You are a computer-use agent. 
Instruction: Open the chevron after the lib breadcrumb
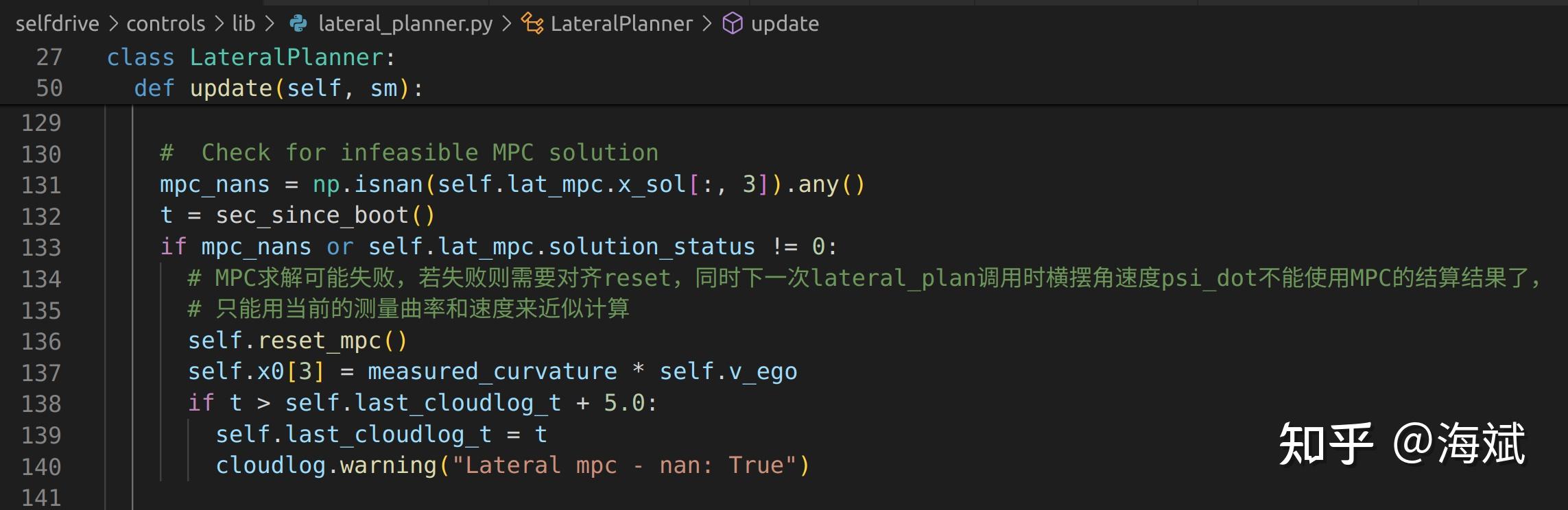click(x=270, y=23)
